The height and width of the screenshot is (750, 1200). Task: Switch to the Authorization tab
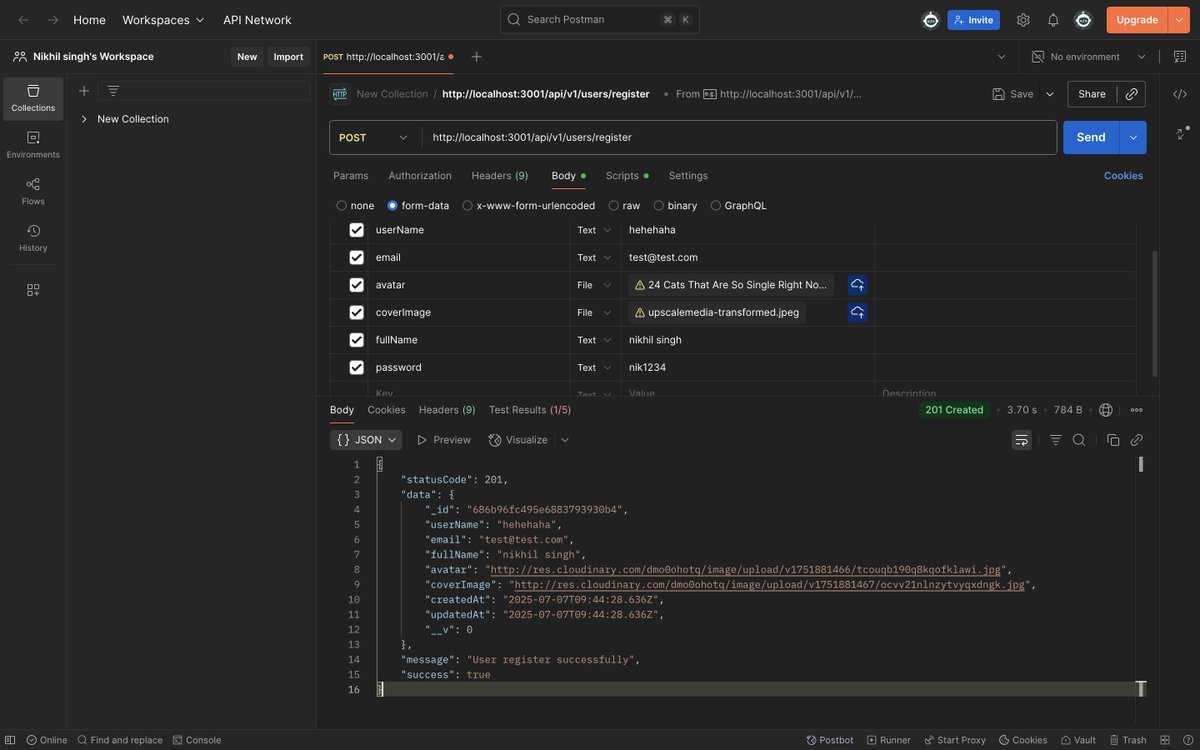click(420, 176)
